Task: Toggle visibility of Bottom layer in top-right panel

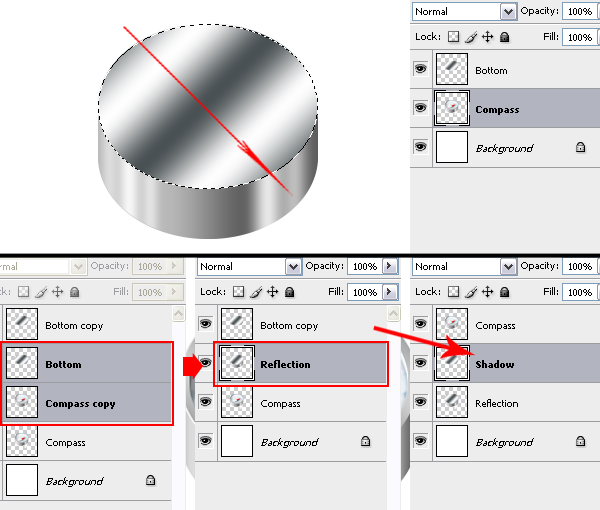Action: 420,71
